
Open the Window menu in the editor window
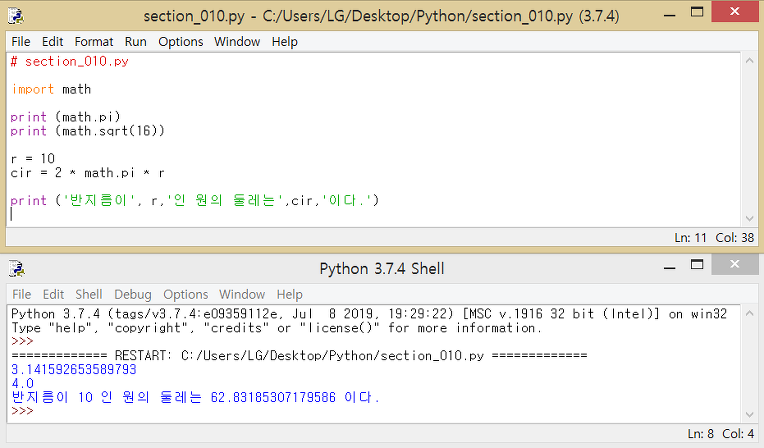[237, 42]
